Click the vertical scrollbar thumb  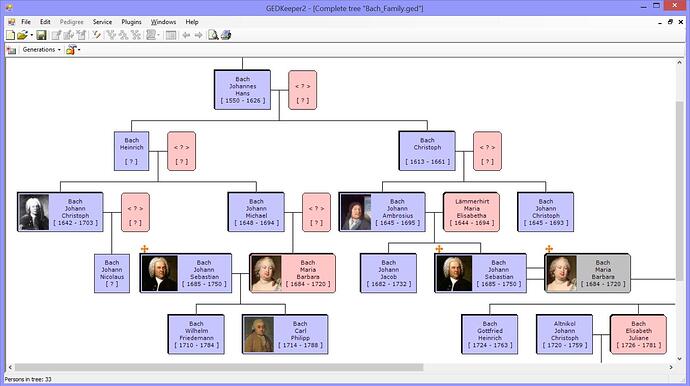[x=679, y=191]
